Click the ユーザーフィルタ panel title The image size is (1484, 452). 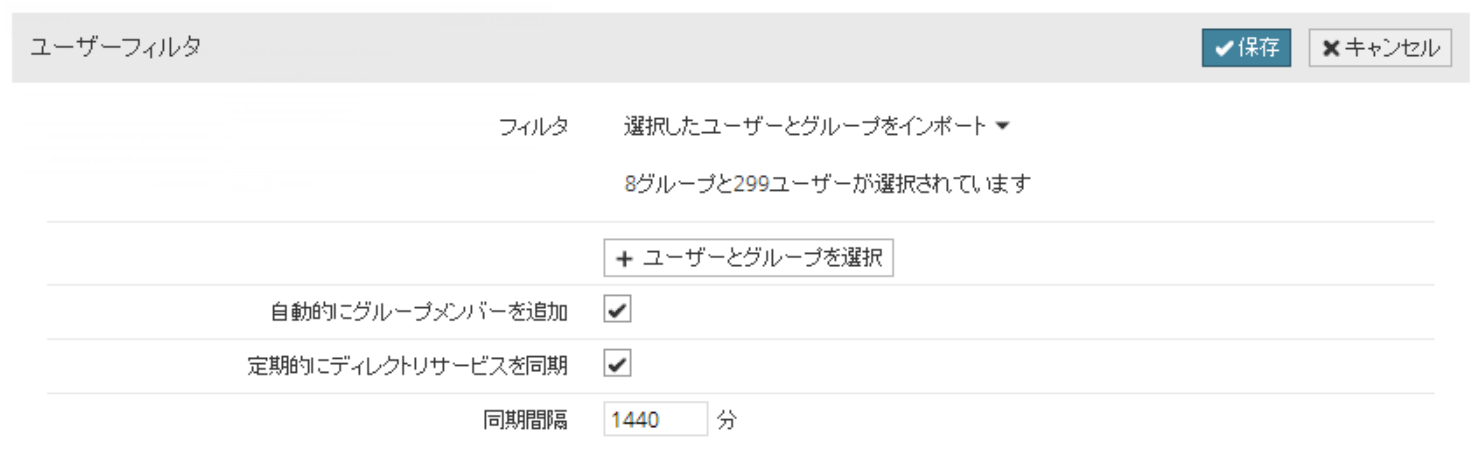click(116, 47)
